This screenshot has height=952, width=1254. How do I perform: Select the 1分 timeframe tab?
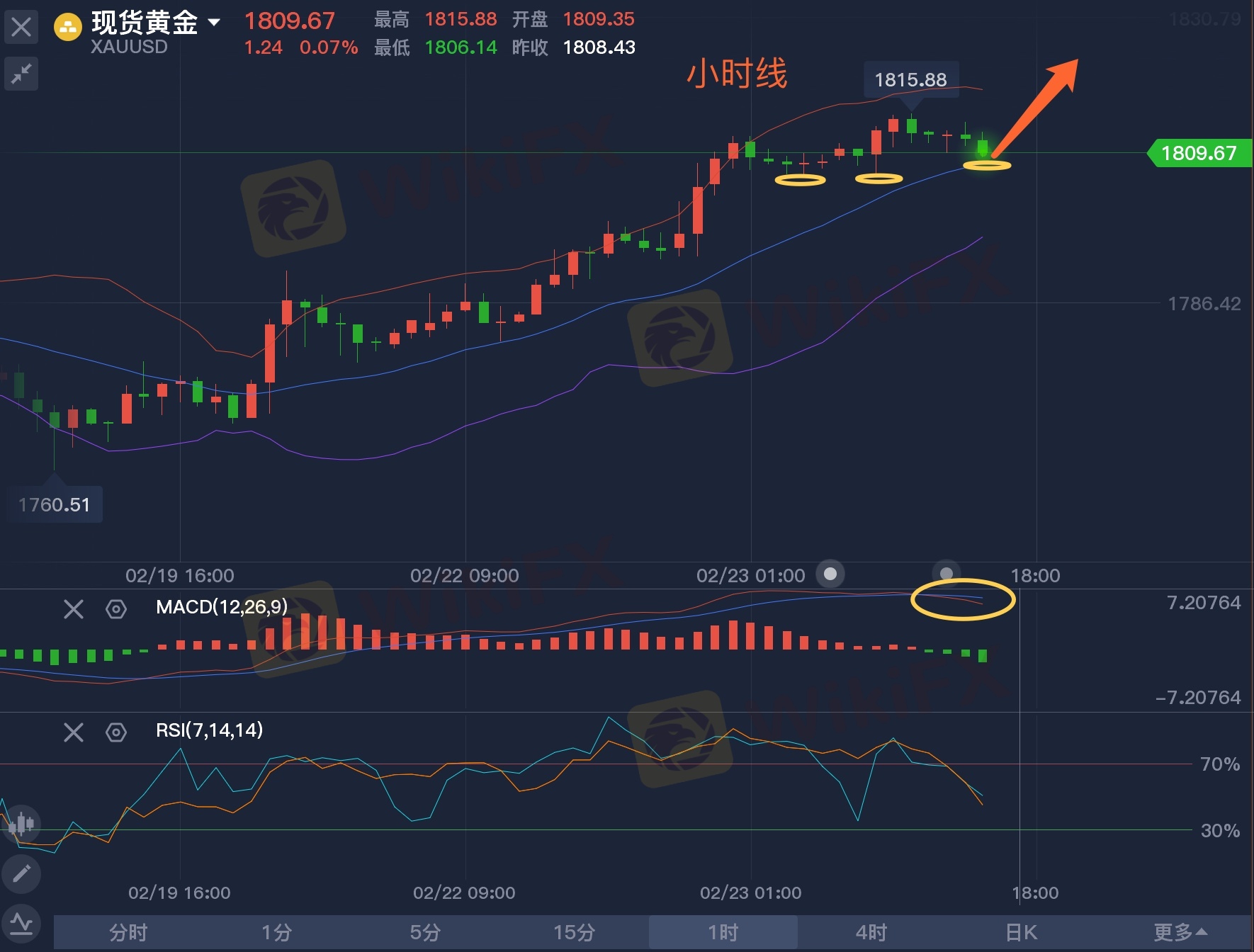tap(276, 932)
